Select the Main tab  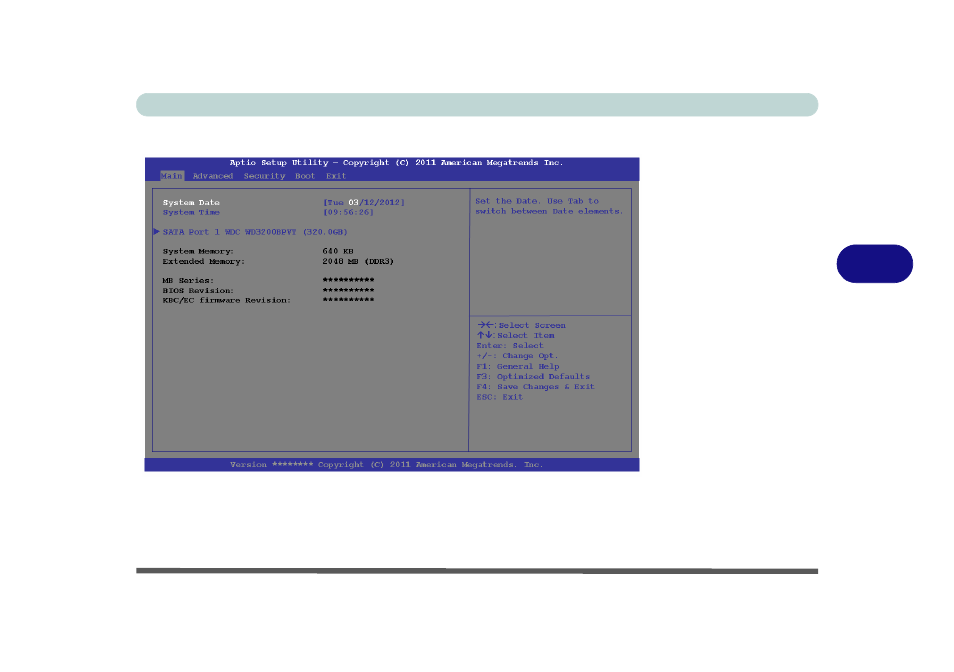coord(172,176)
